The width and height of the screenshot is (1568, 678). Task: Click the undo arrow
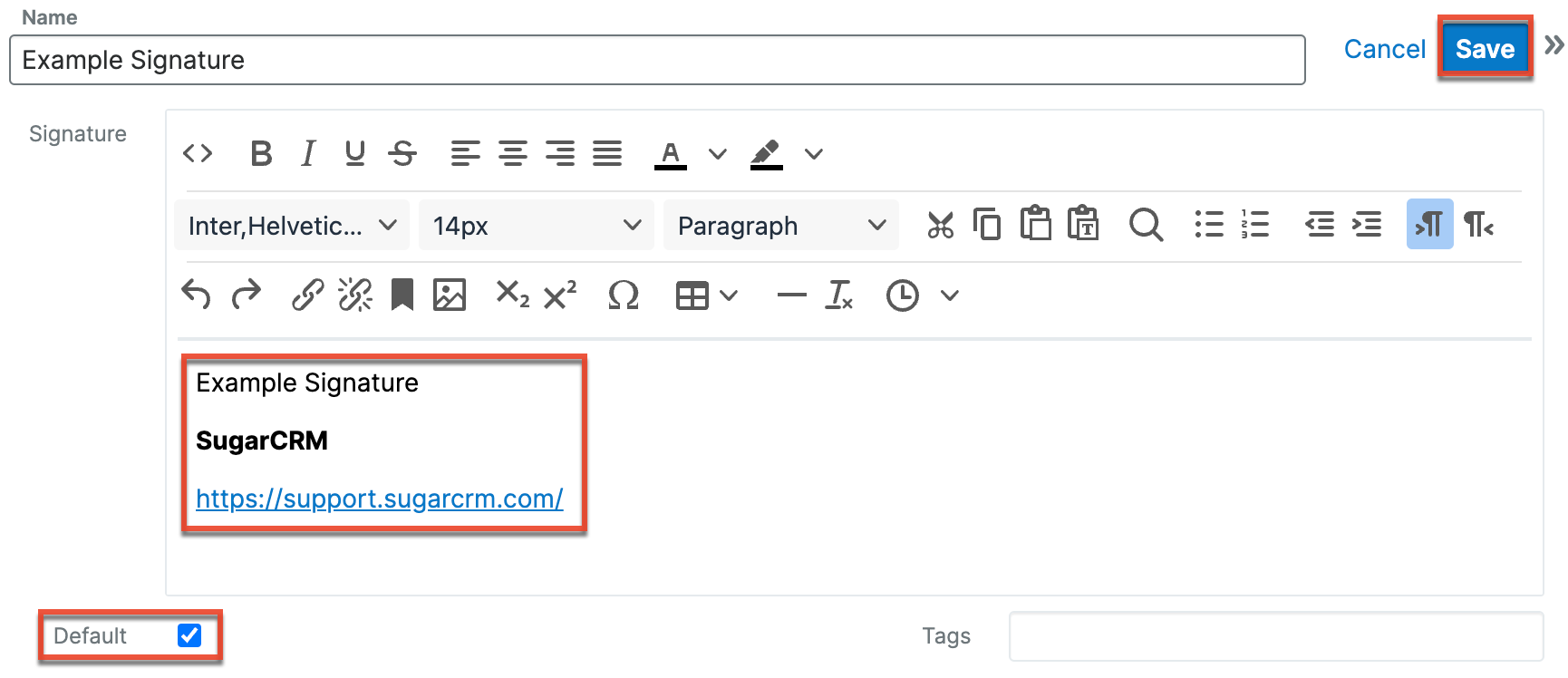point(196,295)
